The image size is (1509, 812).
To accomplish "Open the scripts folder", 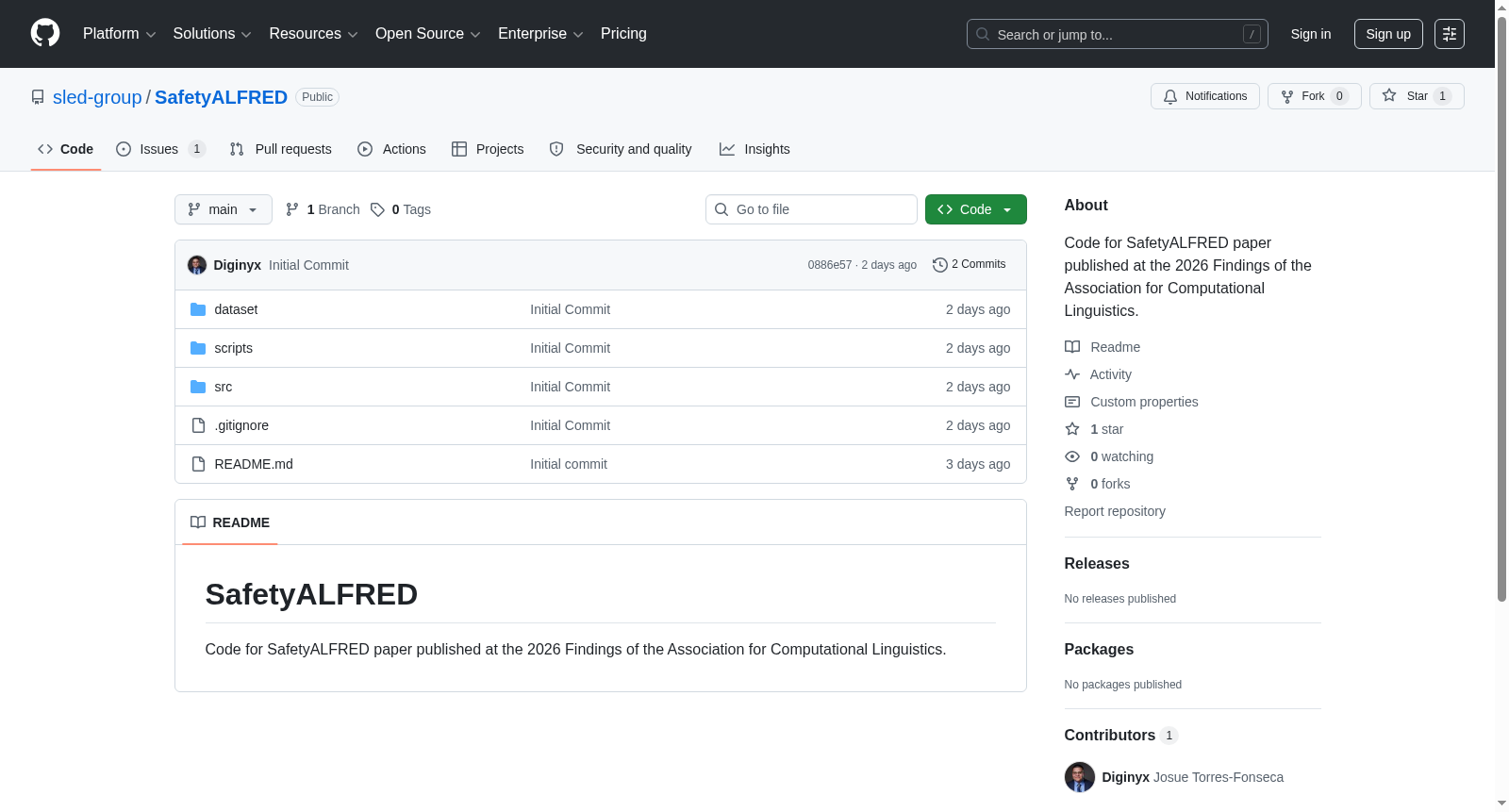I will pyautogui.click(x=233, y=348).
